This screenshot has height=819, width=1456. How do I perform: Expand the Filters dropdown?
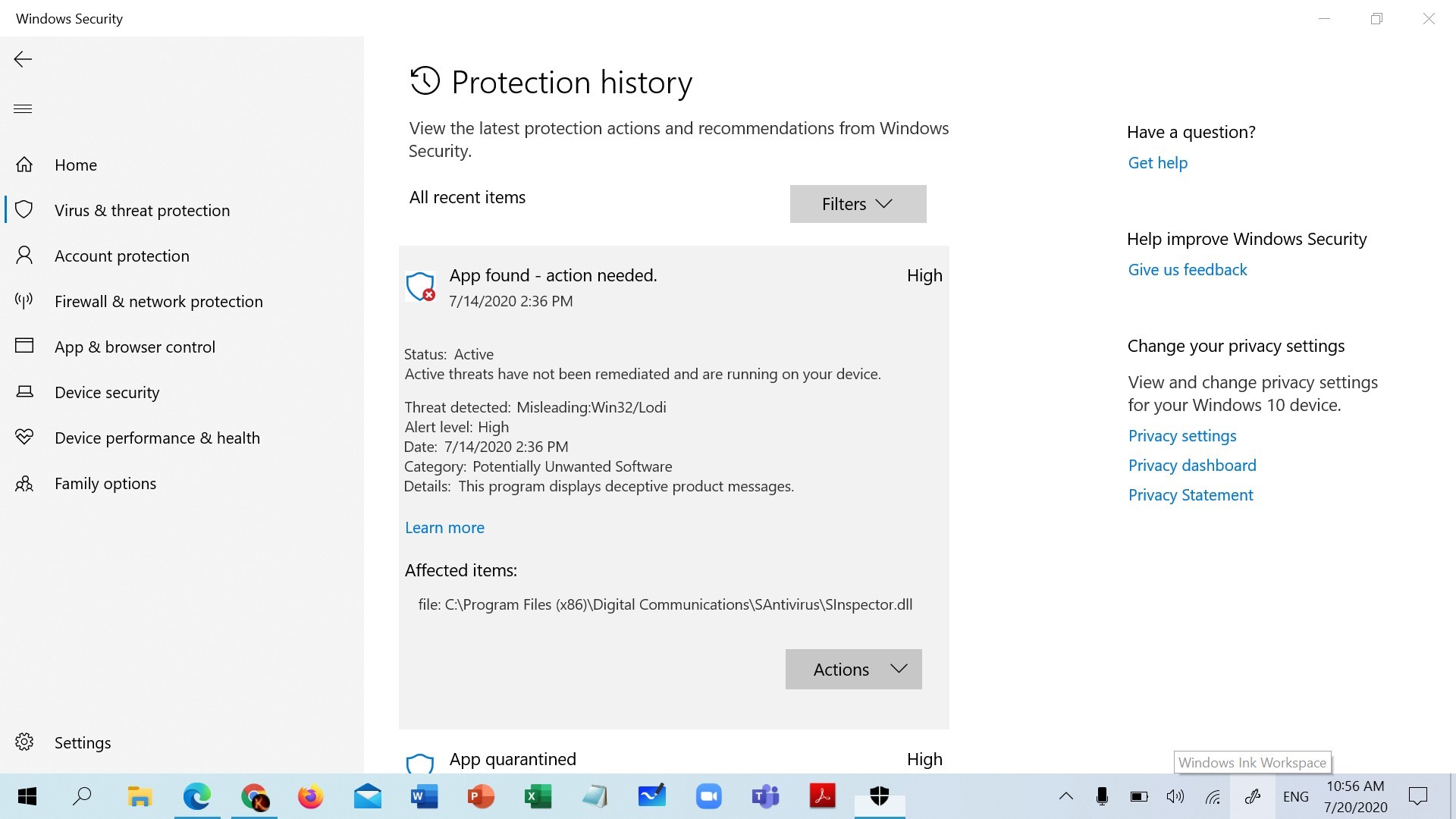[858, 204]
